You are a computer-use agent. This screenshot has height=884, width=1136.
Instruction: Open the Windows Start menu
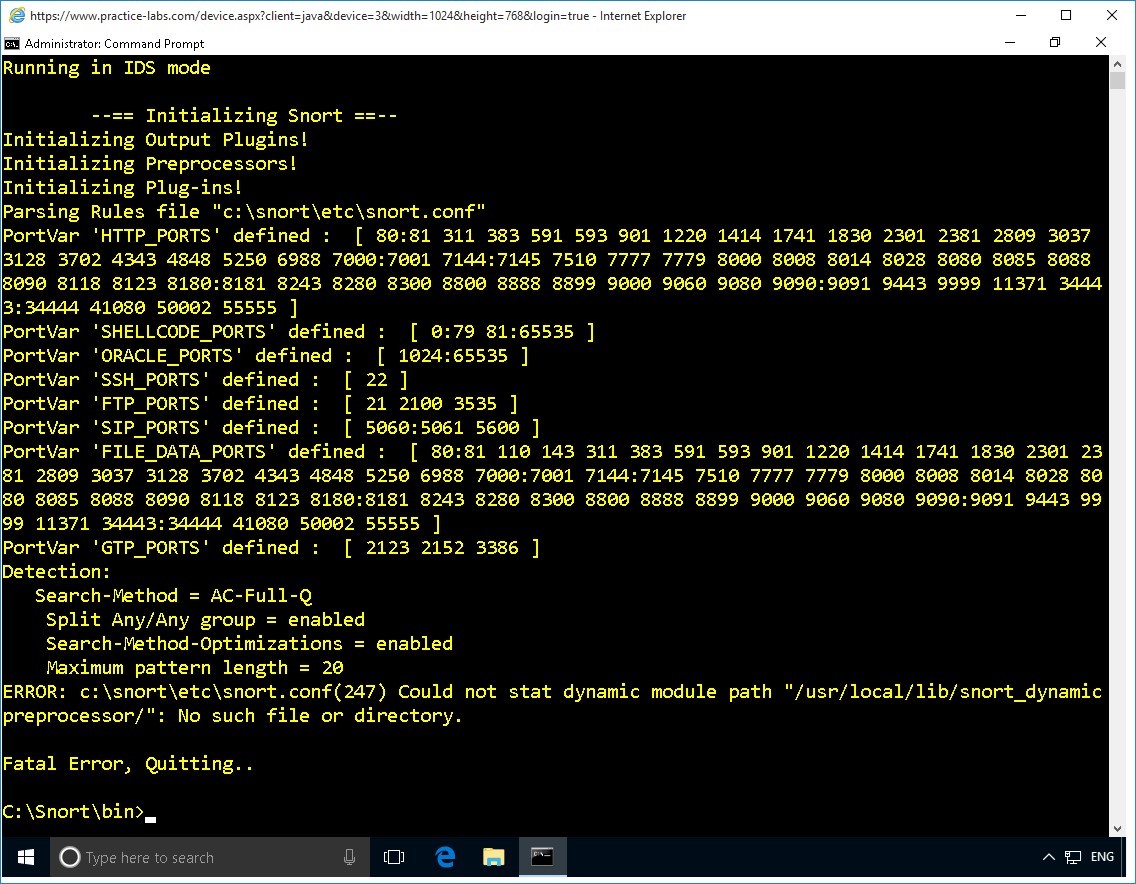coord(25,857)
